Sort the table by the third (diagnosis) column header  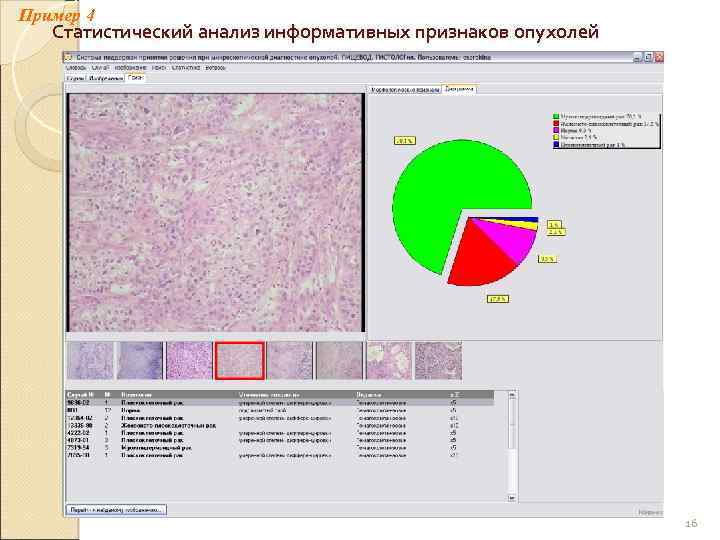pyautogui.click(x=137, y=394)
